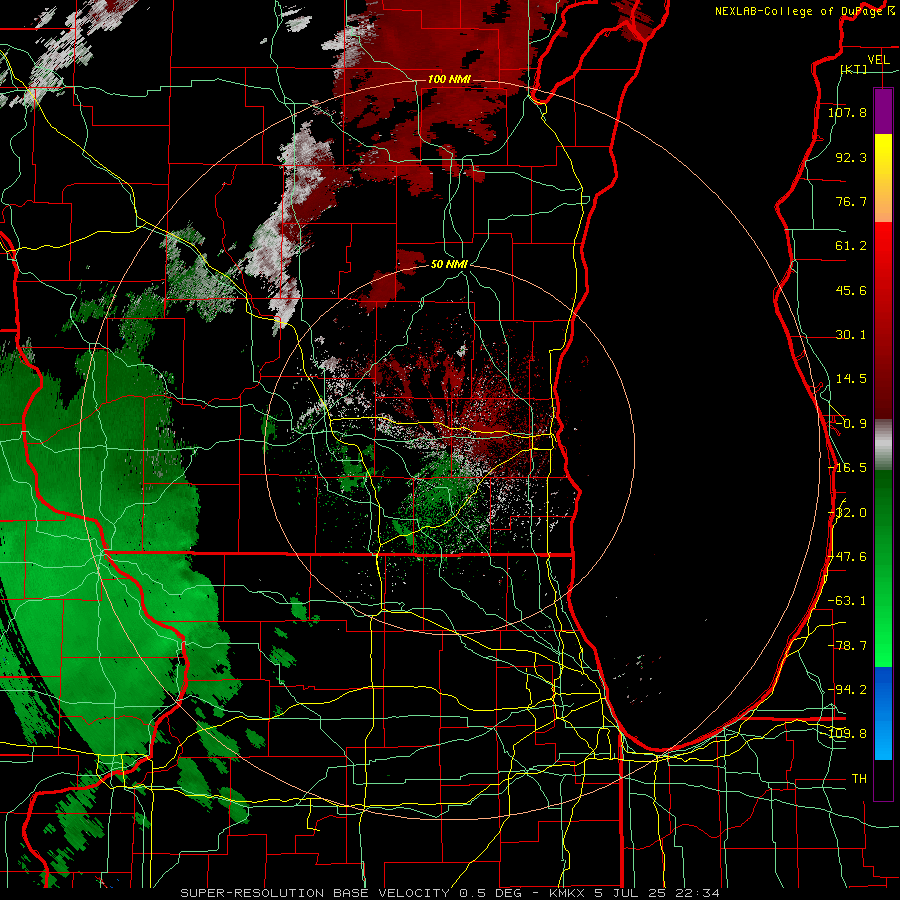
Task: Pick the bright red segment of color bar
Action: coord(883,321)
